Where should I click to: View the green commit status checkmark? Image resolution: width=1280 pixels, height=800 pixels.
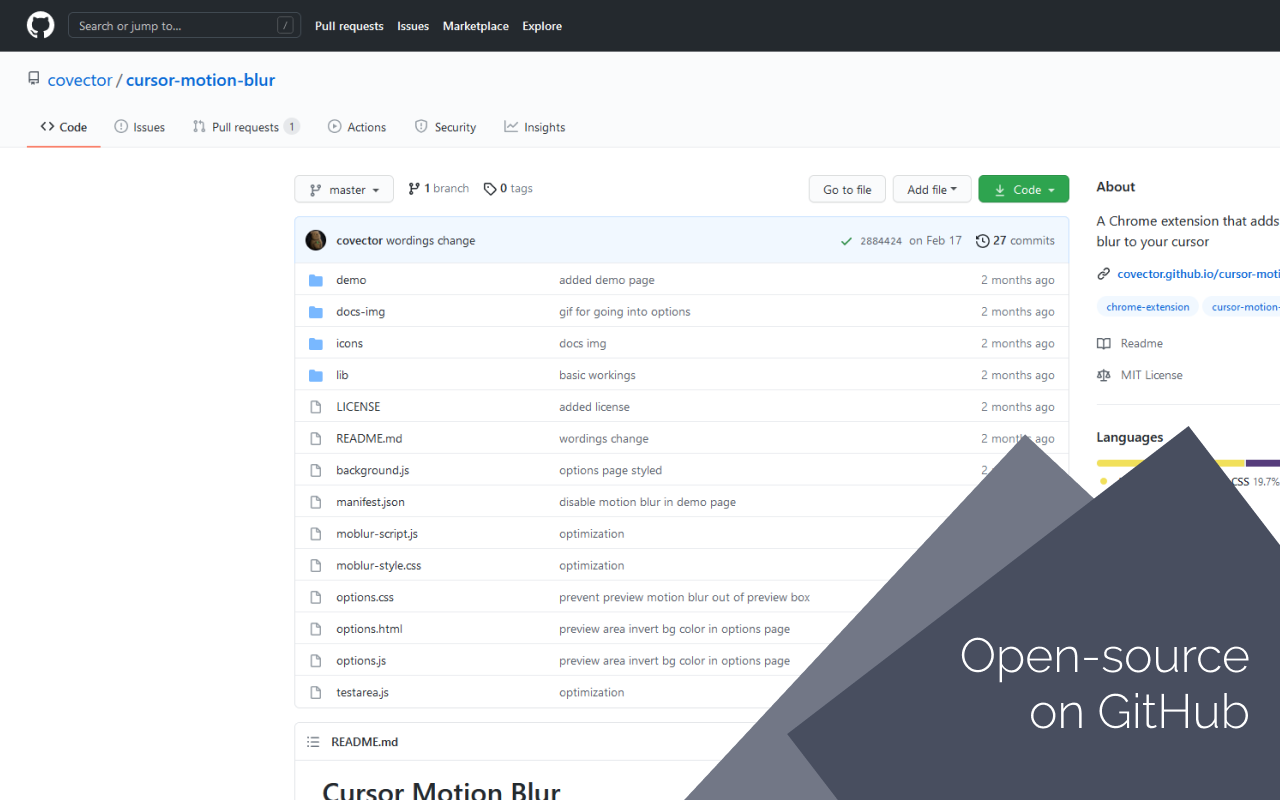847,241
